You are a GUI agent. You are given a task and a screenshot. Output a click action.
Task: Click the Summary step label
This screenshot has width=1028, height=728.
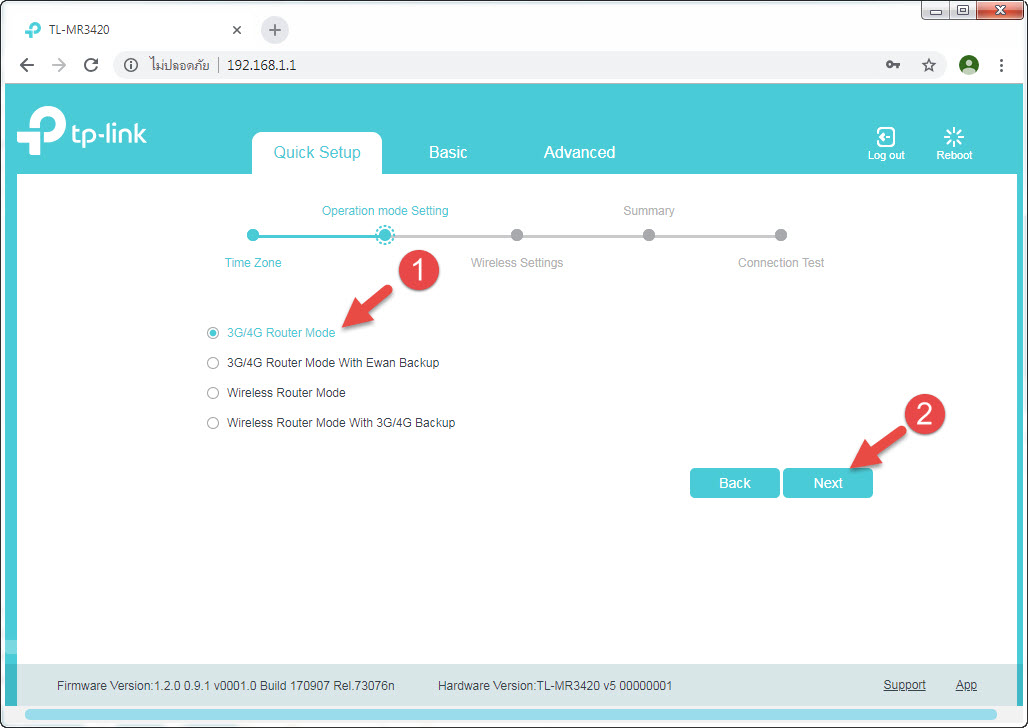[x=648, y=211]
